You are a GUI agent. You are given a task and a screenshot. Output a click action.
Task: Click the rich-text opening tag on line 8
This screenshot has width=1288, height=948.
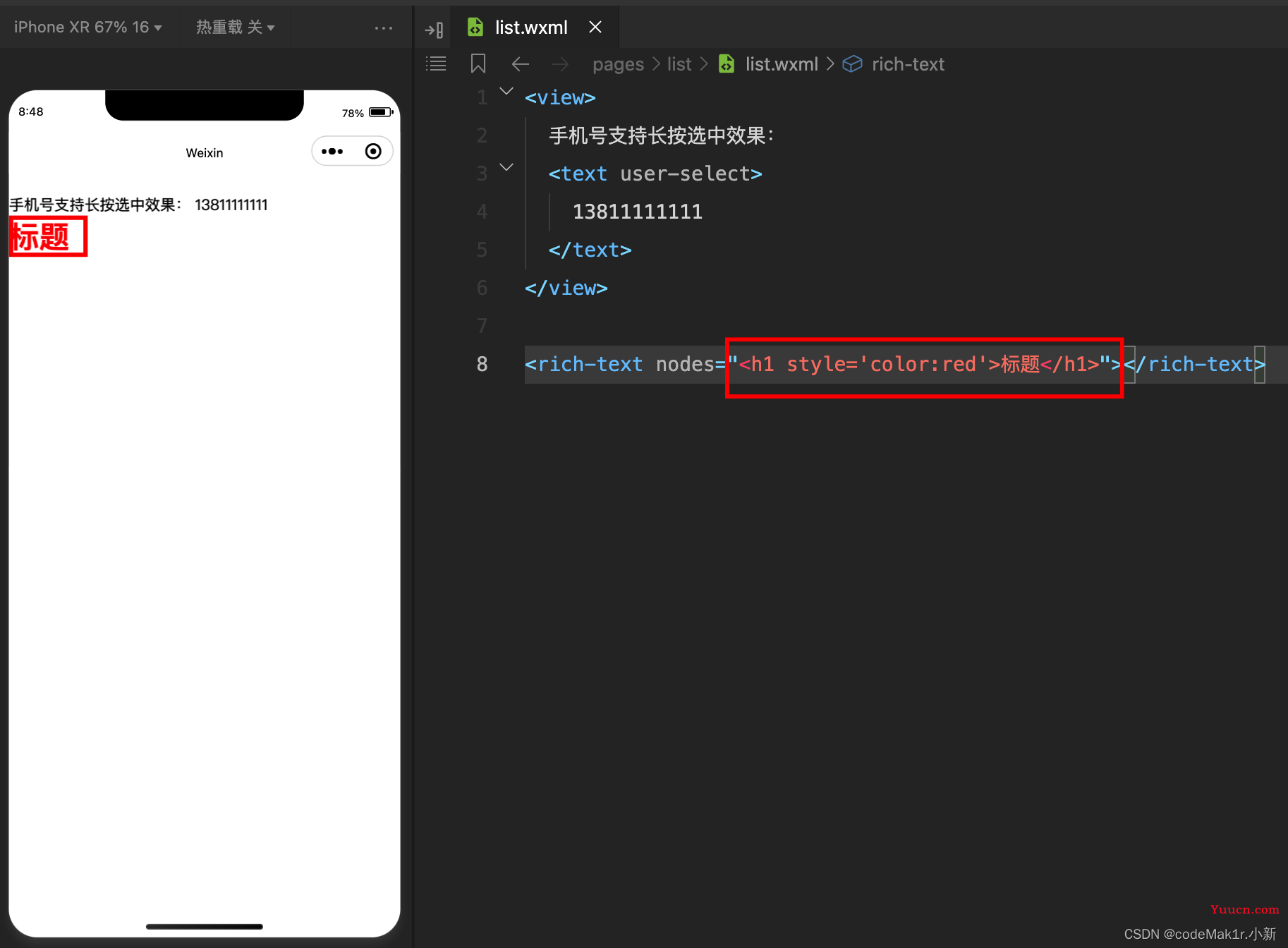click(x=584, y=364)
